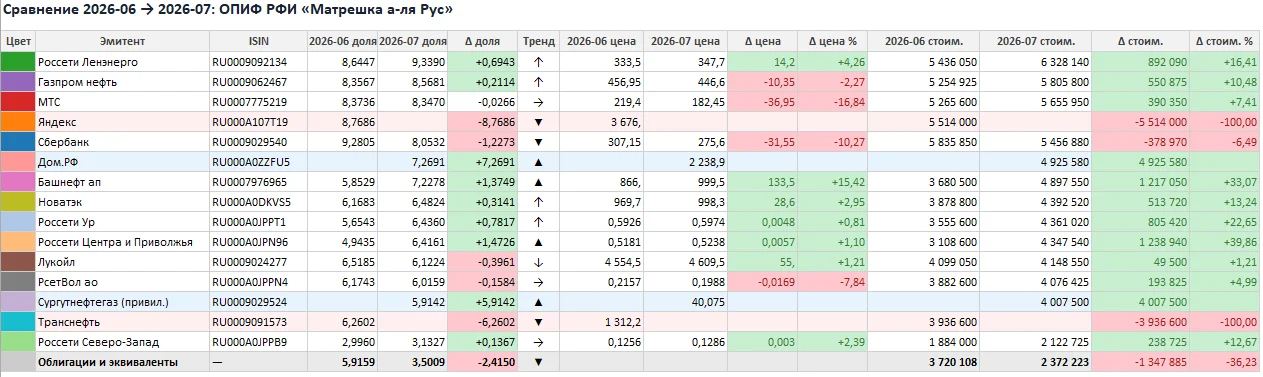Sort by the 2026-07 цена column header
Image resolution: width=1263 pixels, height=377 pixels.
point(685,41)
